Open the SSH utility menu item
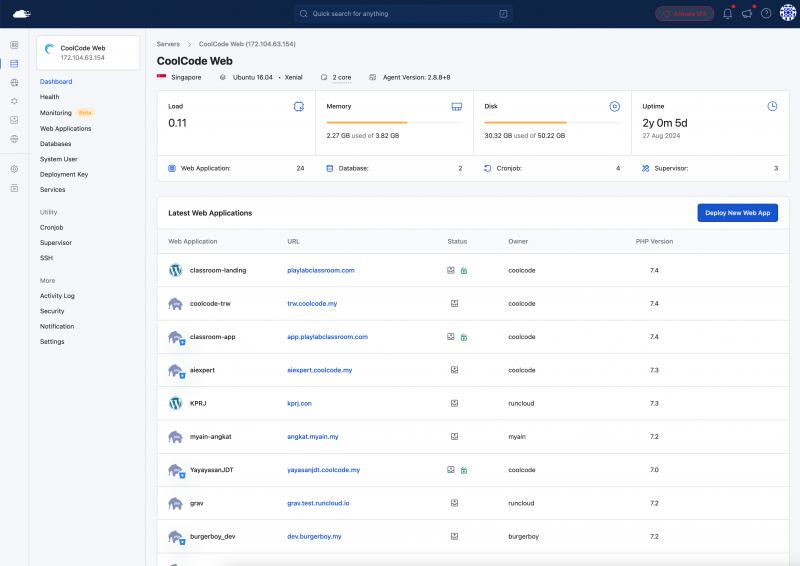 pyautogui.click(x=46, y=258)
